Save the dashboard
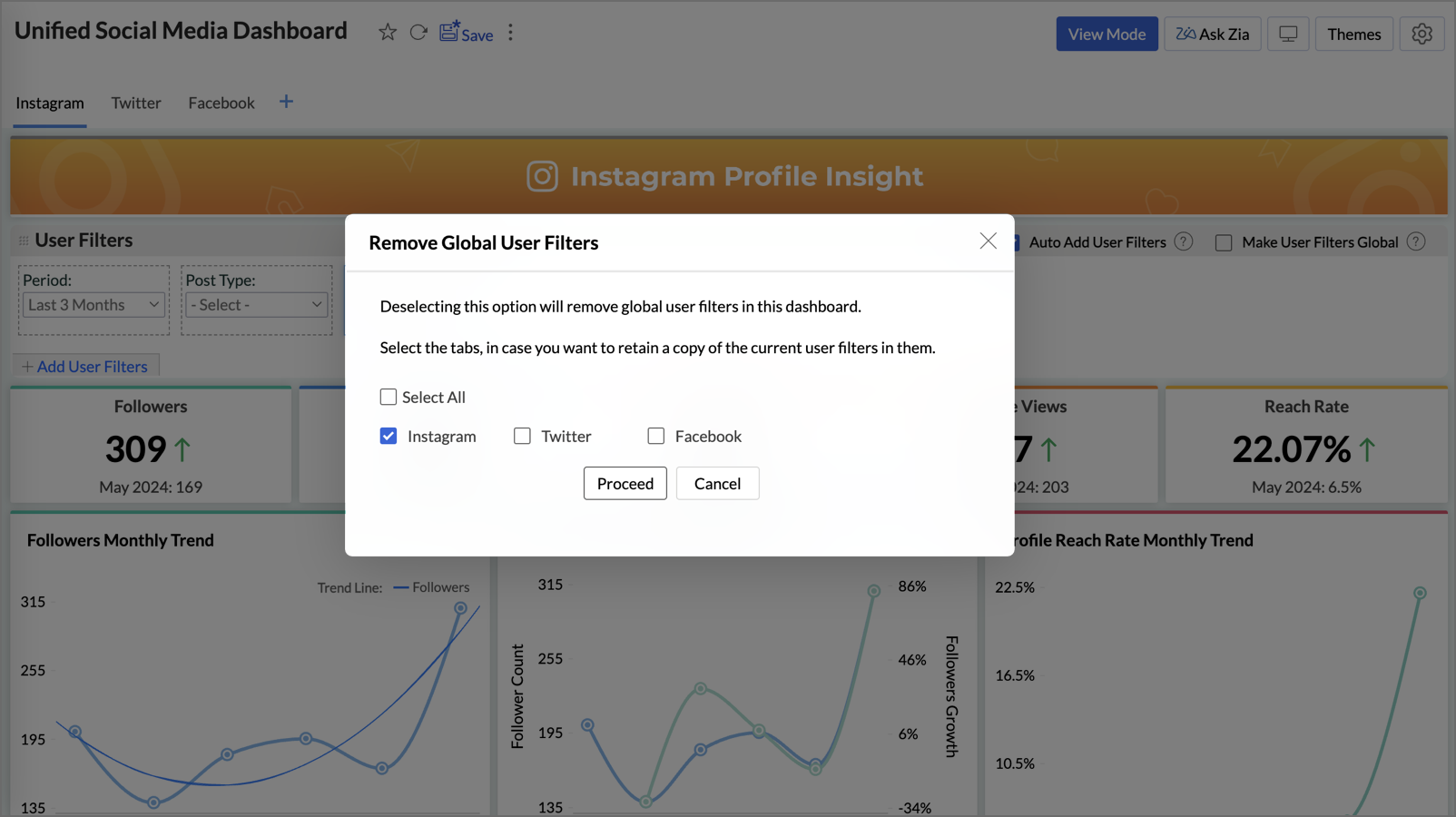Viewport: 1456px width, 817px height. tap(467, 33)
